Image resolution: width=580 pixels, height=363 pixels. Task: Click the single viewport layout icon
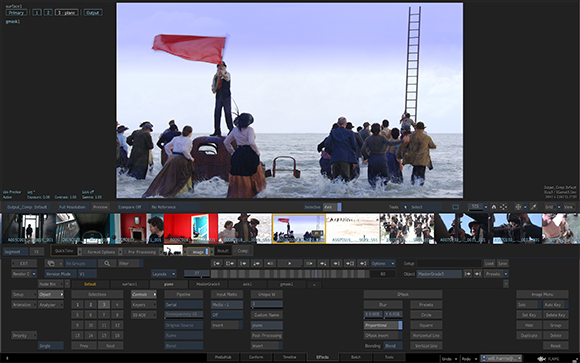[x=455, y=207]
